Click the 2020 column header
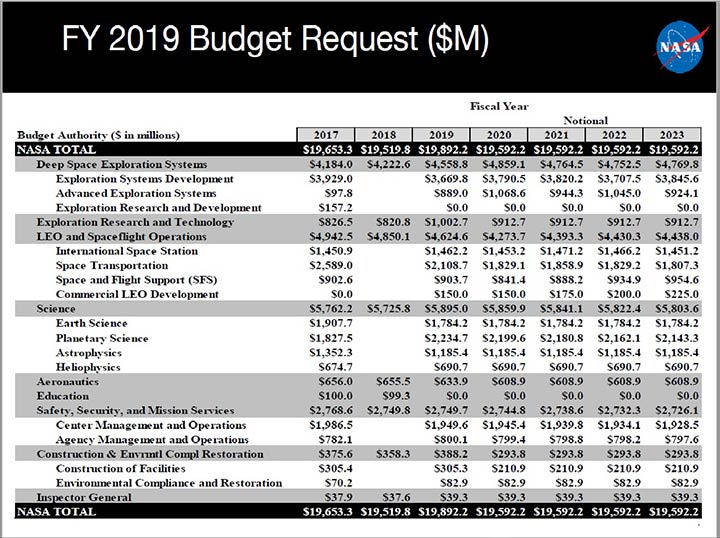The height and width of the screenshot is (538, 720). (x=499, y=134)
